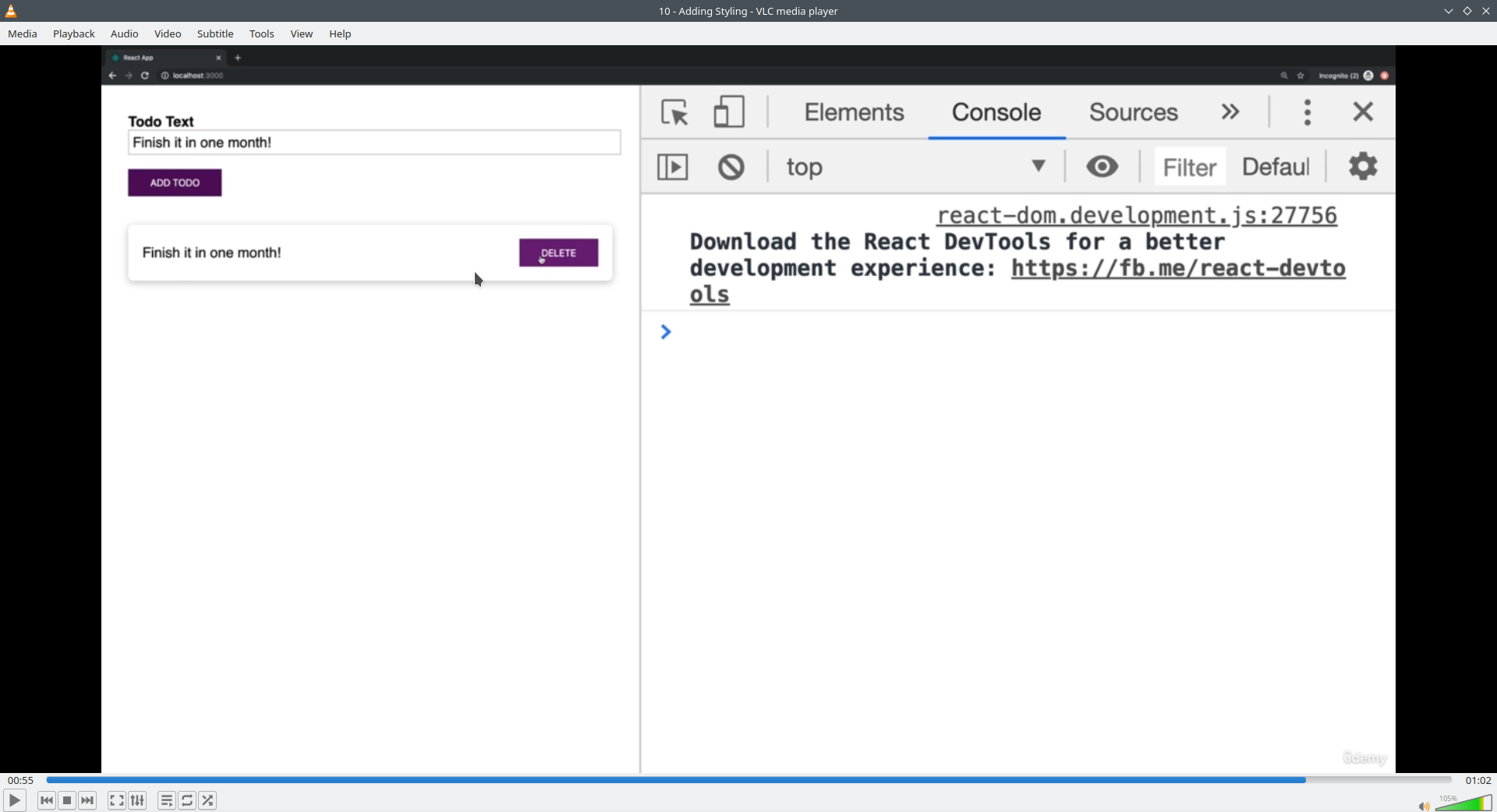
Task: Click the total duration label 01:02
Action: (1478, 780)
